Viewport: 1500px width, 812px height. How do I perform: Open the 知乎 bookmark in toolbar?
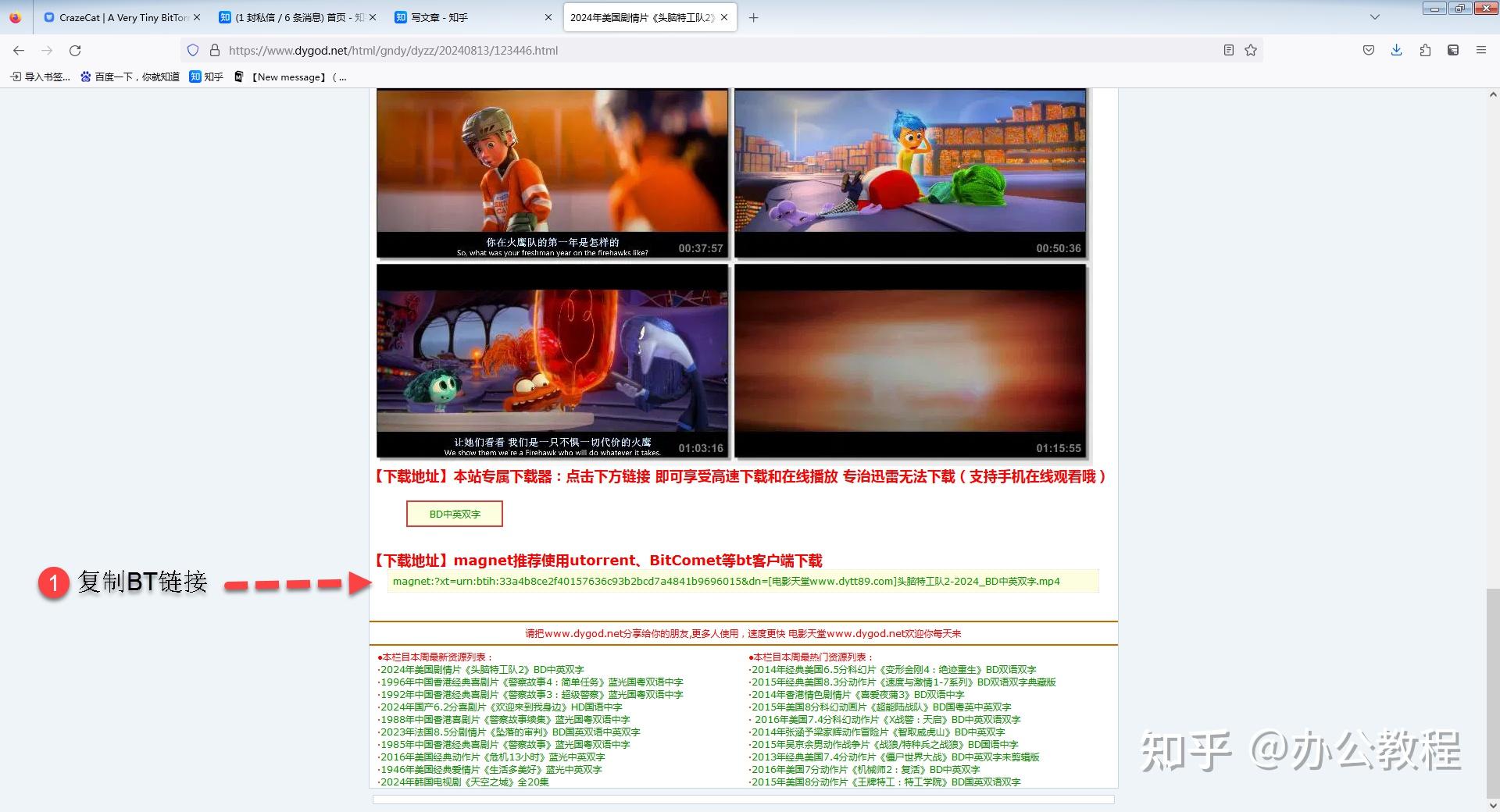[206, 77]
